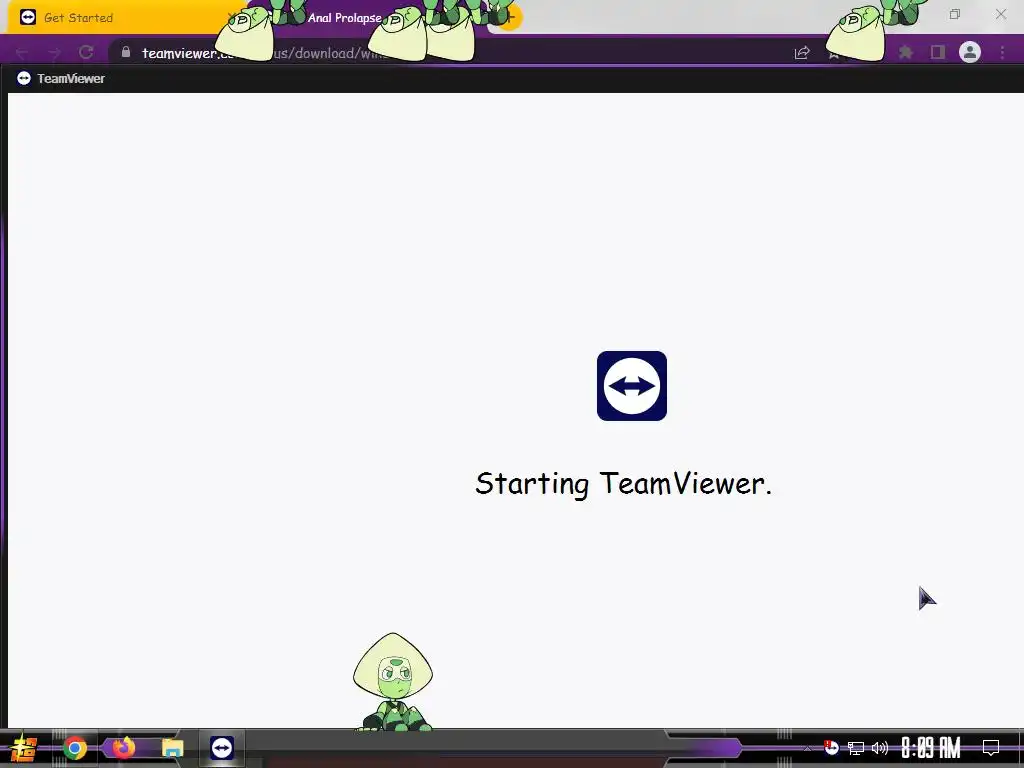Open network settings from the tray
Image resolution: width=1024 pixels, height=768 pixels.
click(x=856, y=748)
